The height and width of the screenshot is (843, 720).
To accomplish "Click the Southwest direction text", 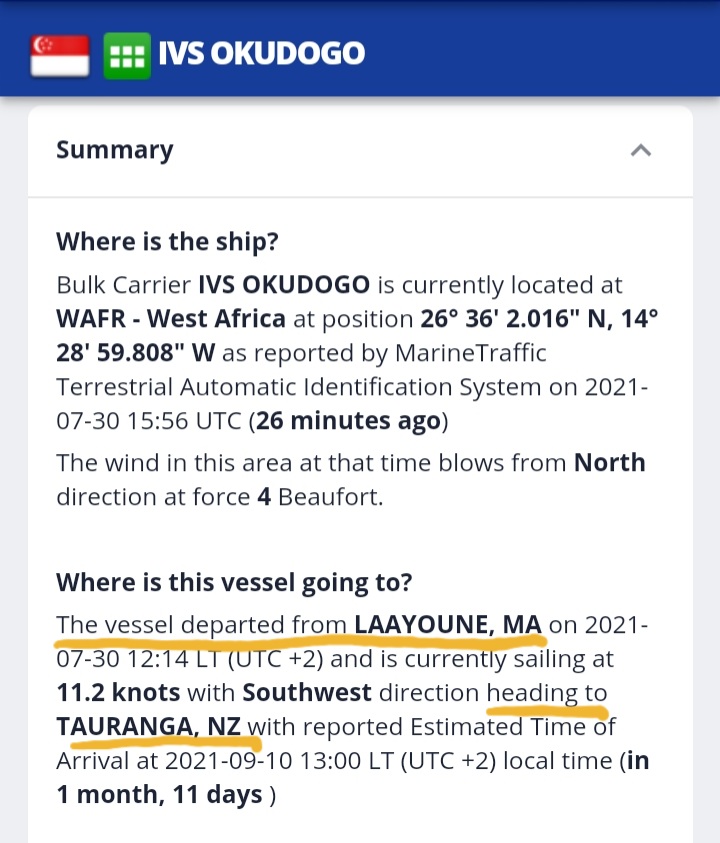I will point(307,692).
